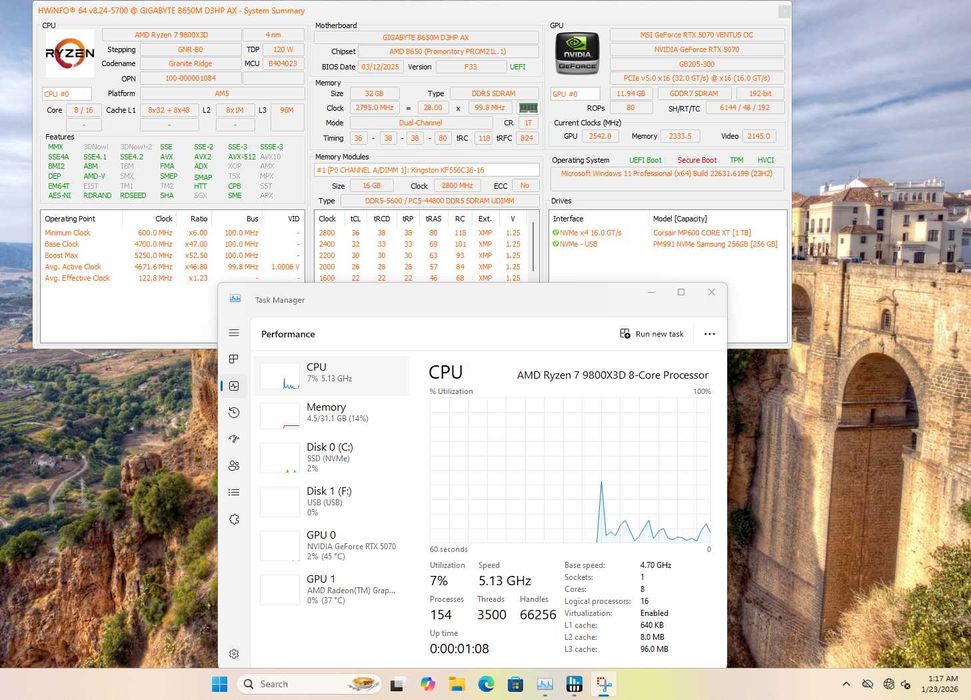Select the Memory performance item
The image size is (971, 700).
pyautogui.click(x=331, y=415)
